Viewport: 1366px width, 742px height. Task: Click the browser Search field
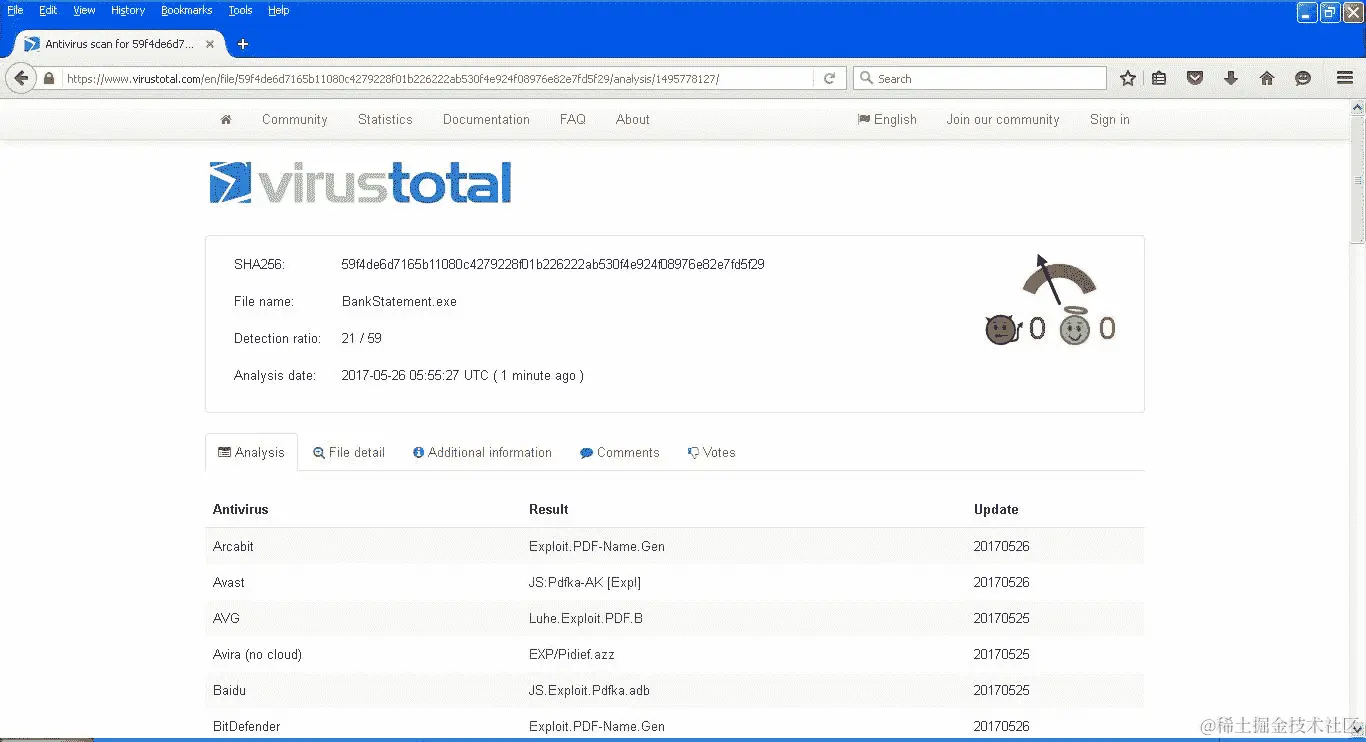(x=980, y=79)
